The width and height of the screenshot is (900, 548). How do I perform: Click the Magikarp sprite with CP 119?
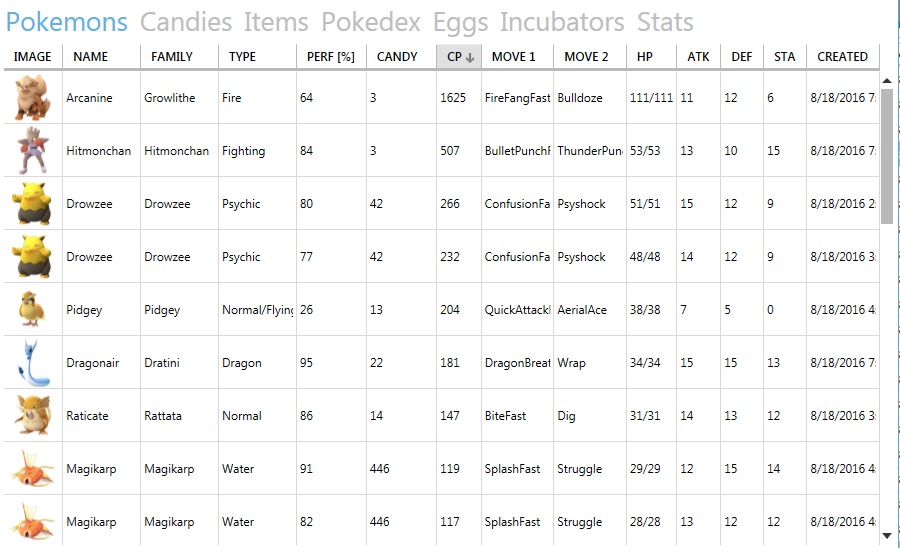(33, 469)
